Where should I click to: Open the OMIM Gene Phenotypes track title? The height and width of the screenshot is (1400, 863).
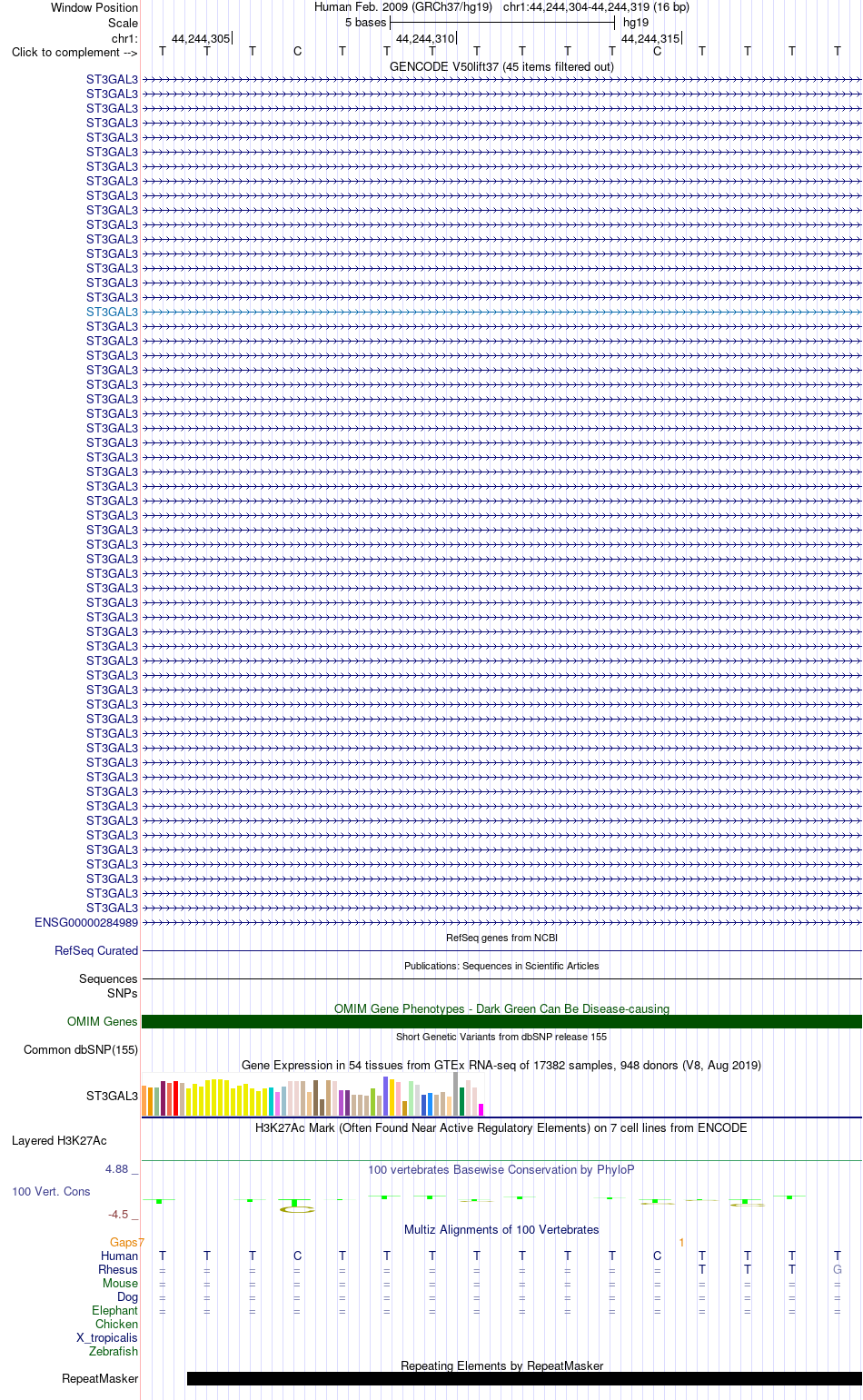[x=501, y=1008]
